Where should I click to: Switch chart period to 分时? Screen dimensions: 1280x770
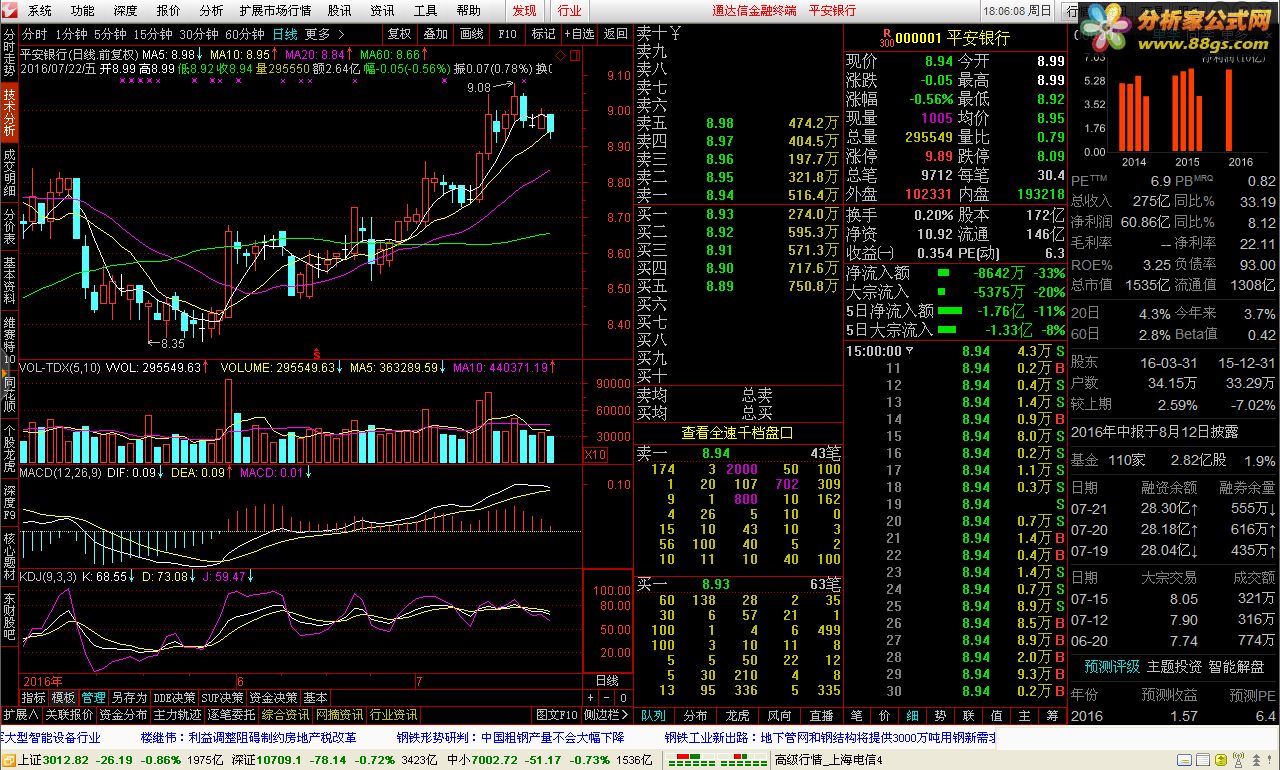tap(35, 34)
